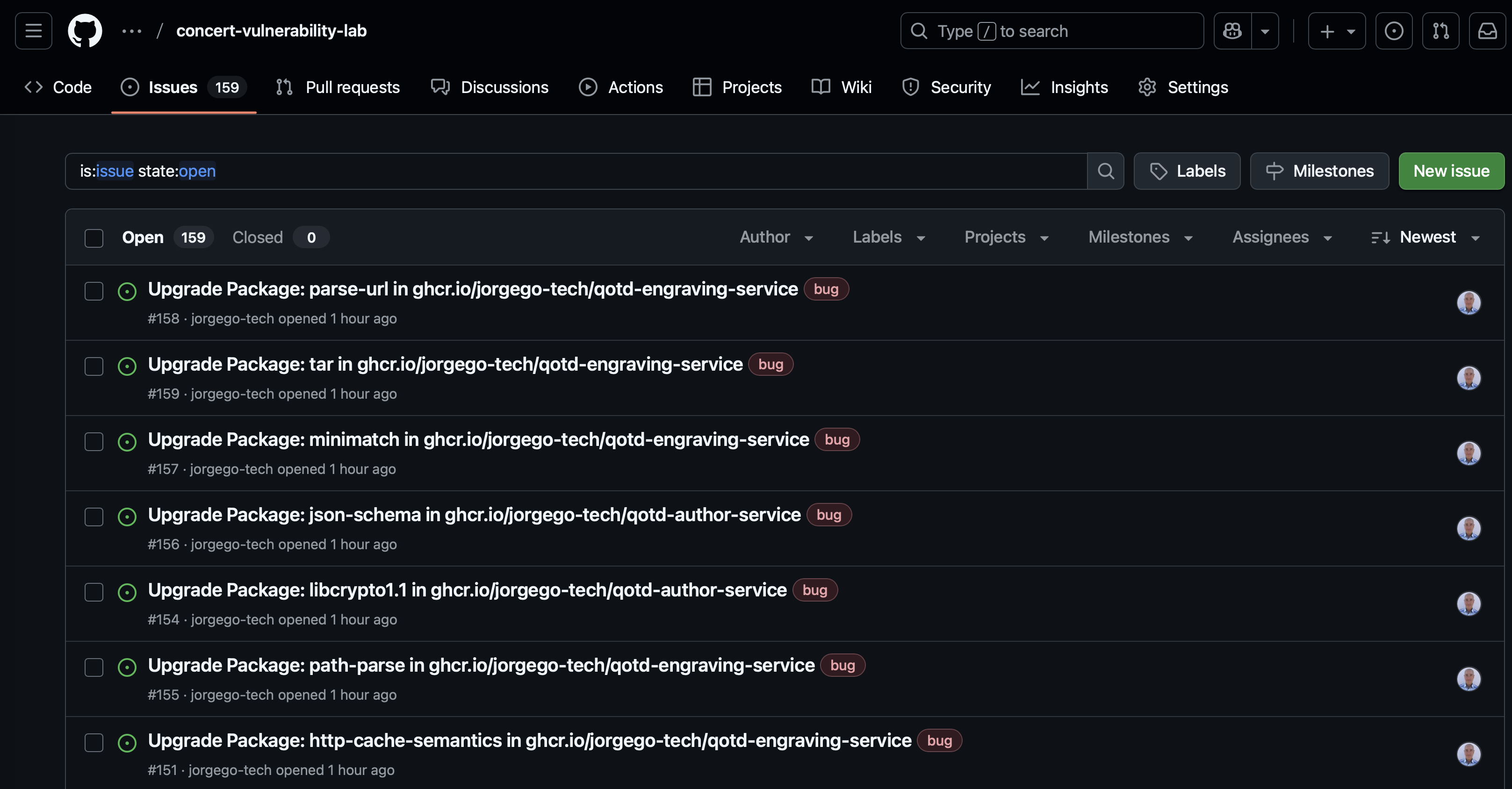Select the checkbox for the json-schema issue
Screen dimensions: 1512x789
pyautogui.click(x=94, y=517)
